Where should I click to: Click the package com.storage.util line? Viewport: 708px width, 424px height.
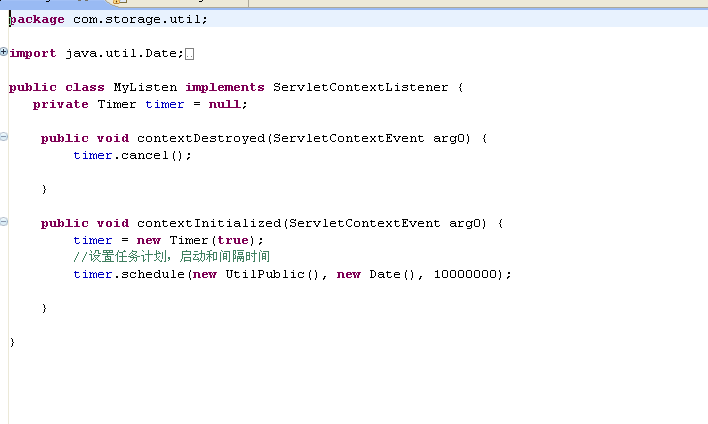(108, 19)
